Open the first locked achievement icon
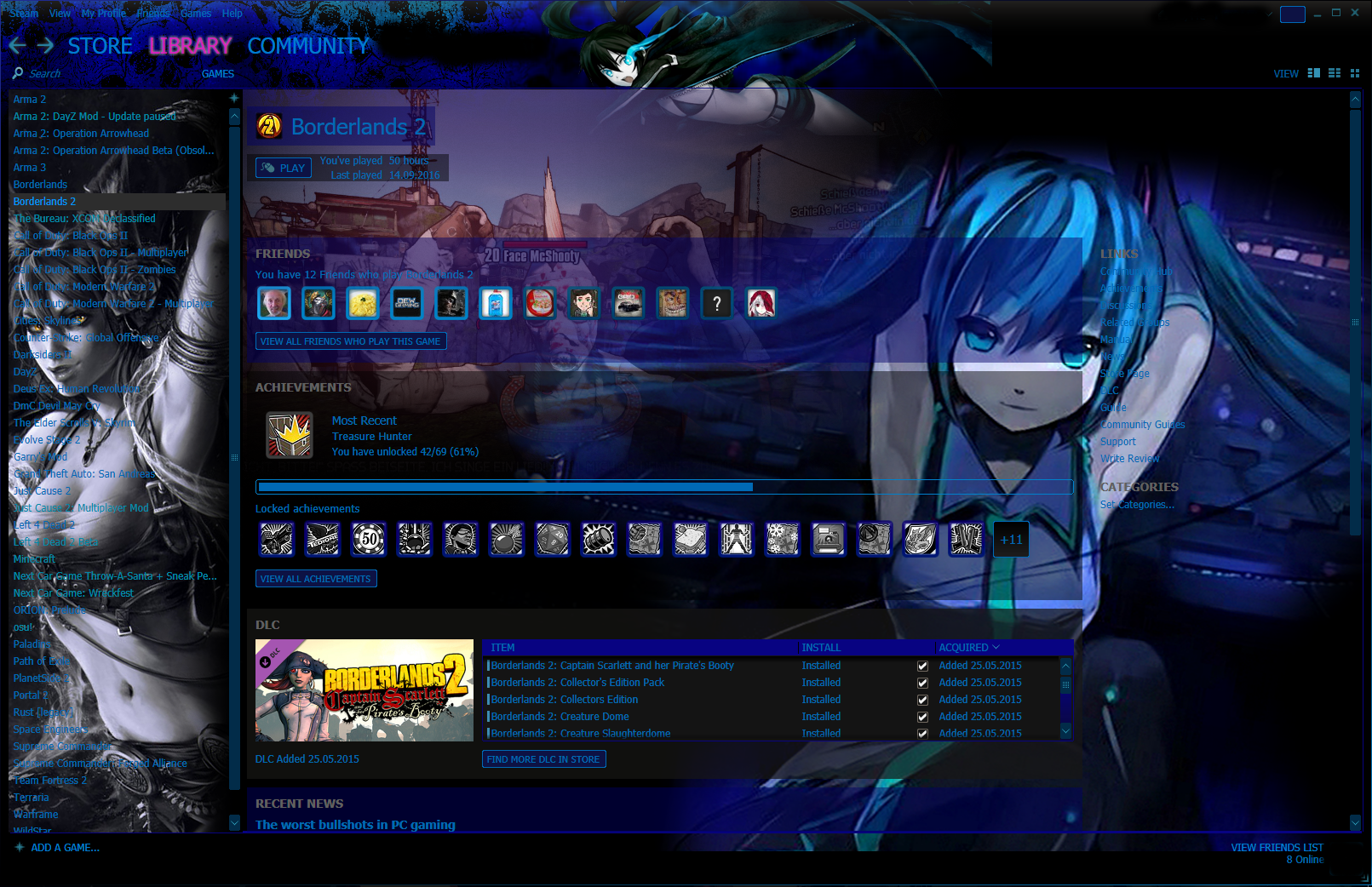This screenshot has height=887, width=1372. tap(277, 539)
